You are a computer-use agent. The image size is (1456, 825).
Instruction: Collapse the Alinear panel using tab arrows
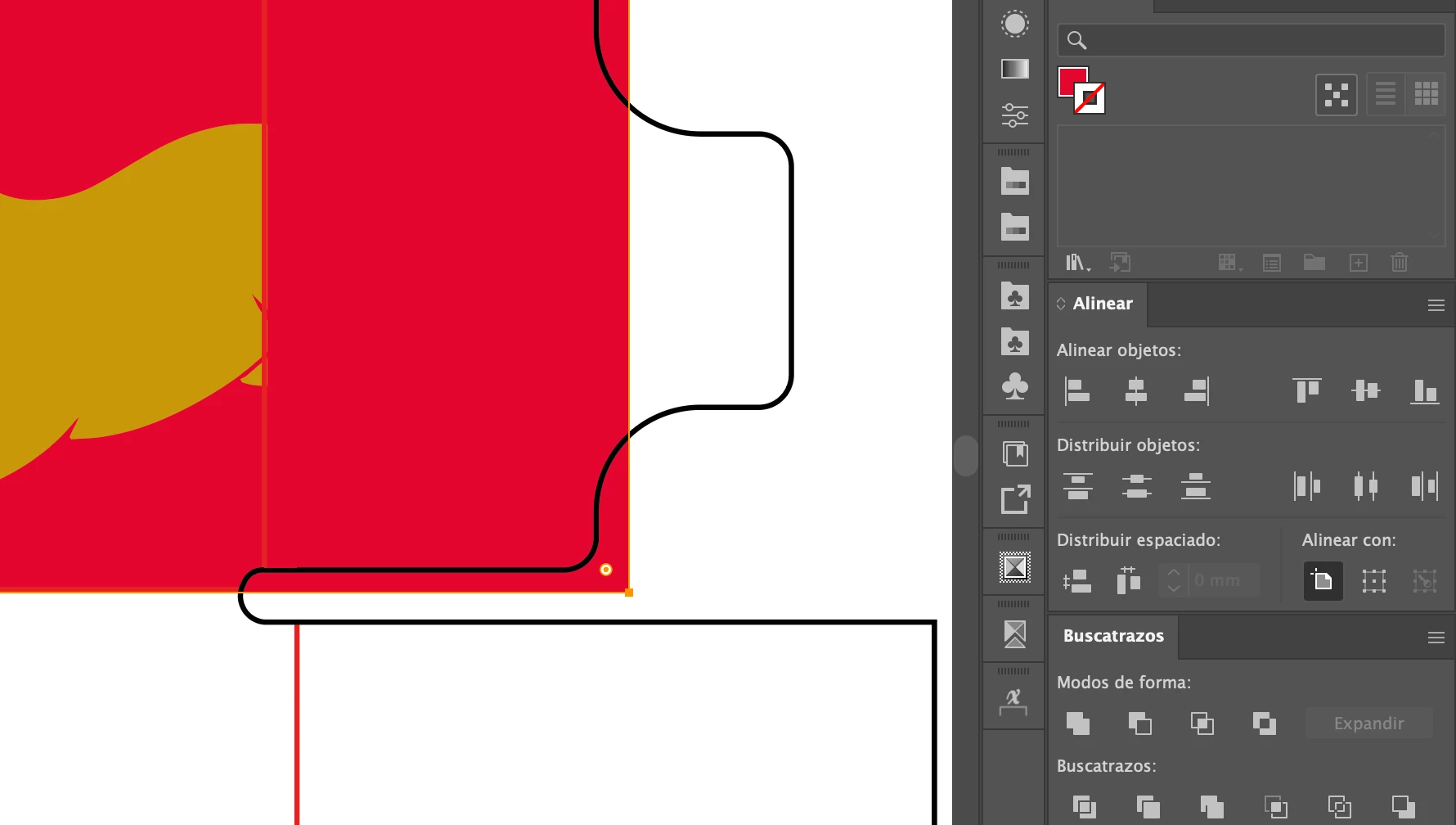click(1061, 304)
